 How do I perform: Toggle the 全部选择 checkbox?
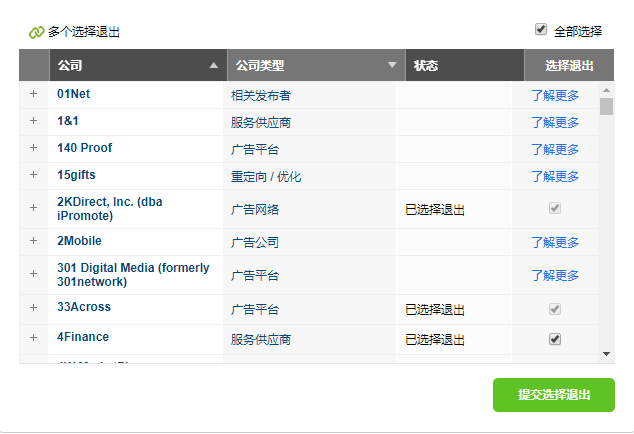click(541, 30)
